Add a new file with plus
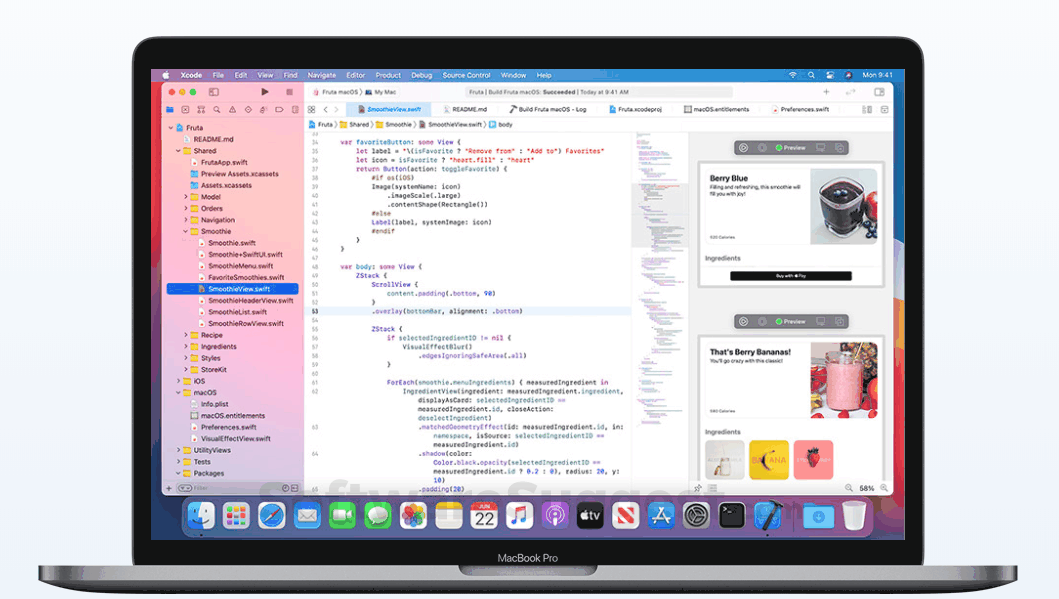Screen dimensions: 1059x599 (169, 488)
